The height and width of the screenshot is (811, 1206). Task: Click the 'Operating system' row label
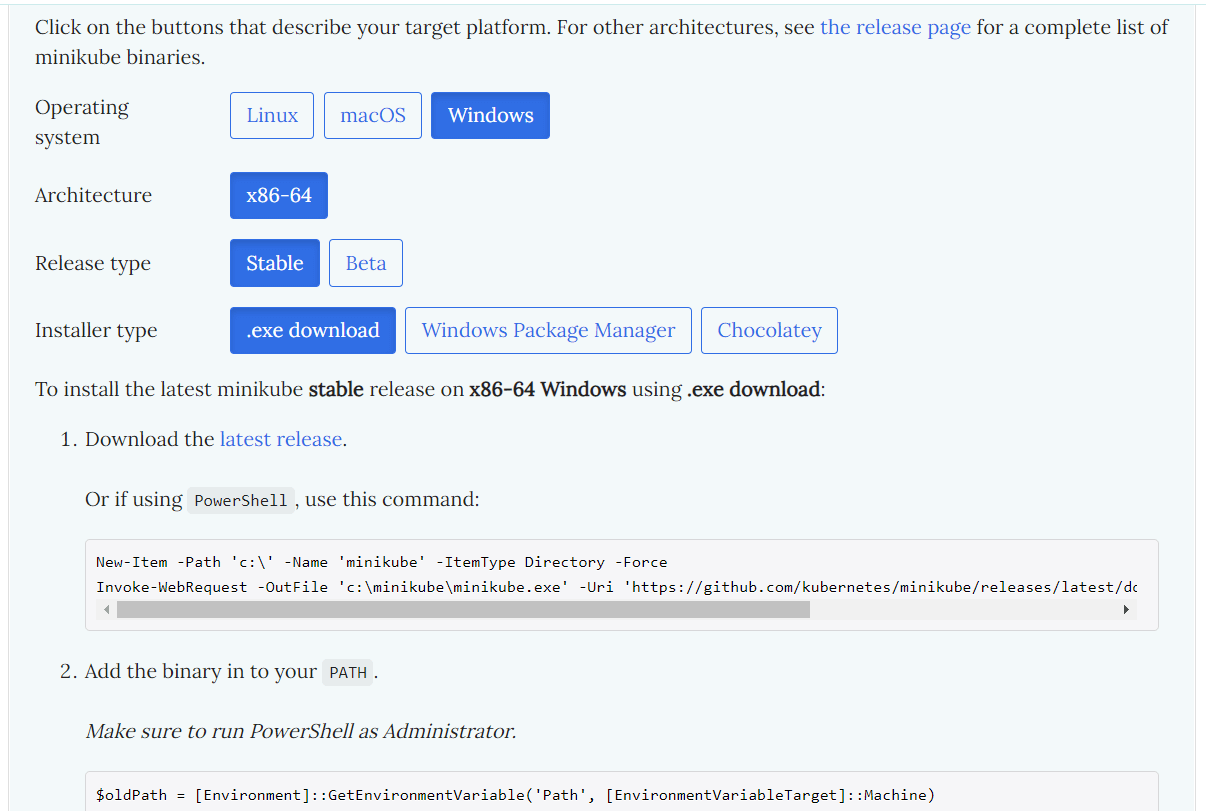[x=82, y=122]
